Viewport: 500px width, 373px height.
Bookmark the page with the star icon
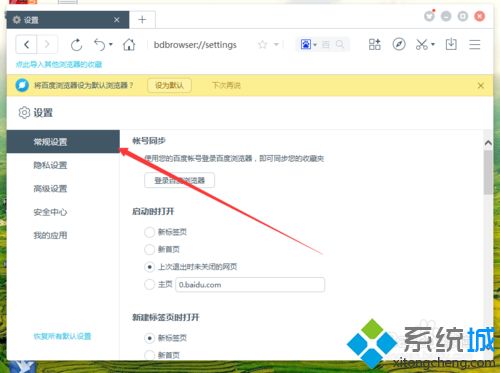point(263,44)
